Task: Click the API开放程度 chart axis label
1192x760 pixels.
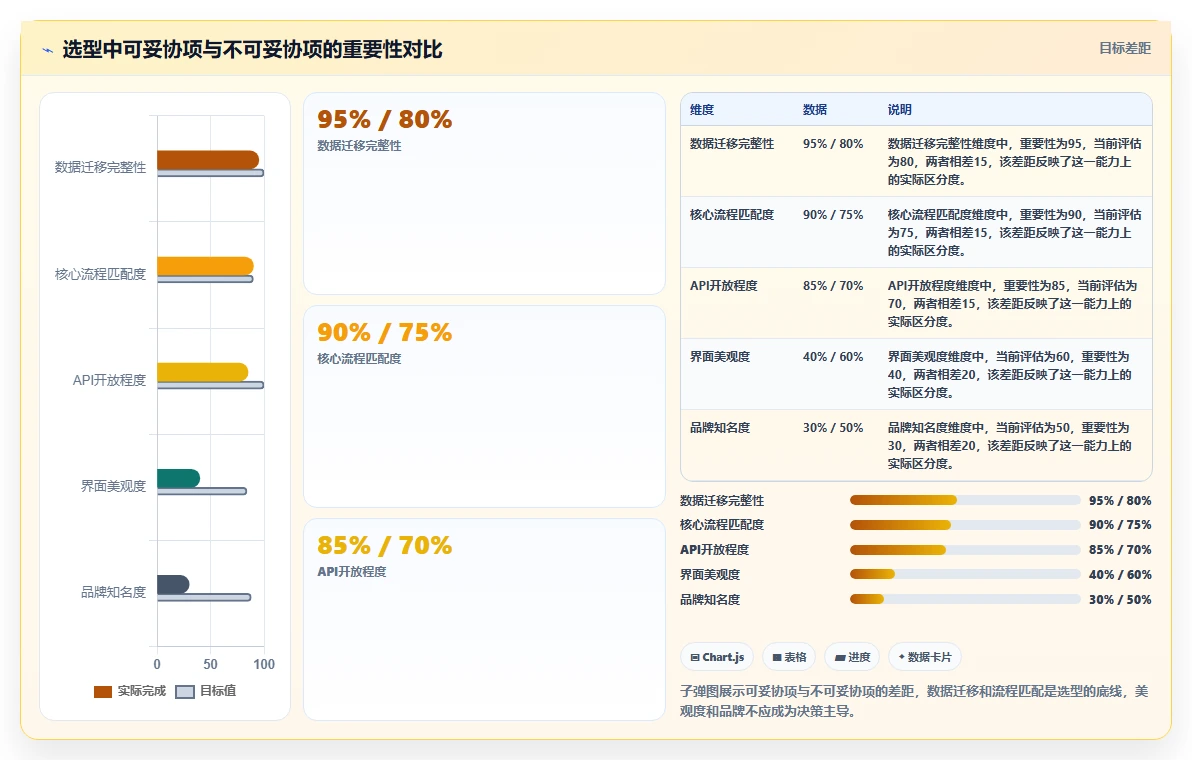Action: coord(109,380)
